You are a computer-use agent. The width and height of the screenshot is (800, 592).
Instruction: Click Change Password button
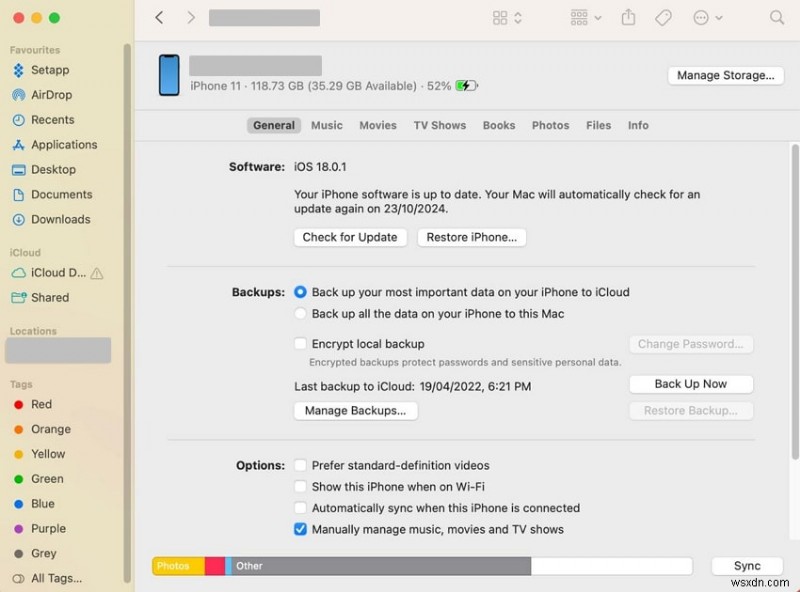point(691,344)
